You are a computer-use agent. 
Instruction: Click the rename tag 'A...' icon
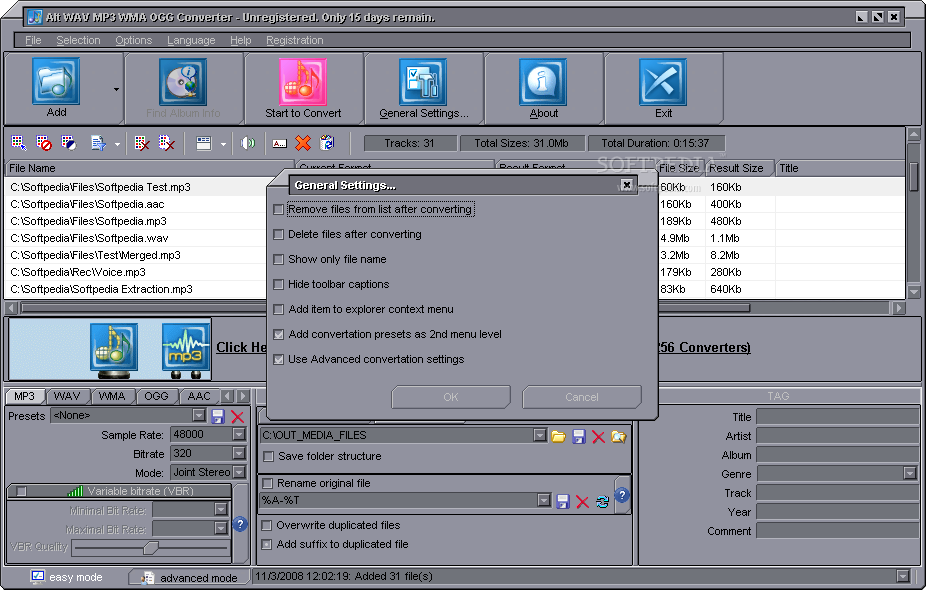click(279, 144)
